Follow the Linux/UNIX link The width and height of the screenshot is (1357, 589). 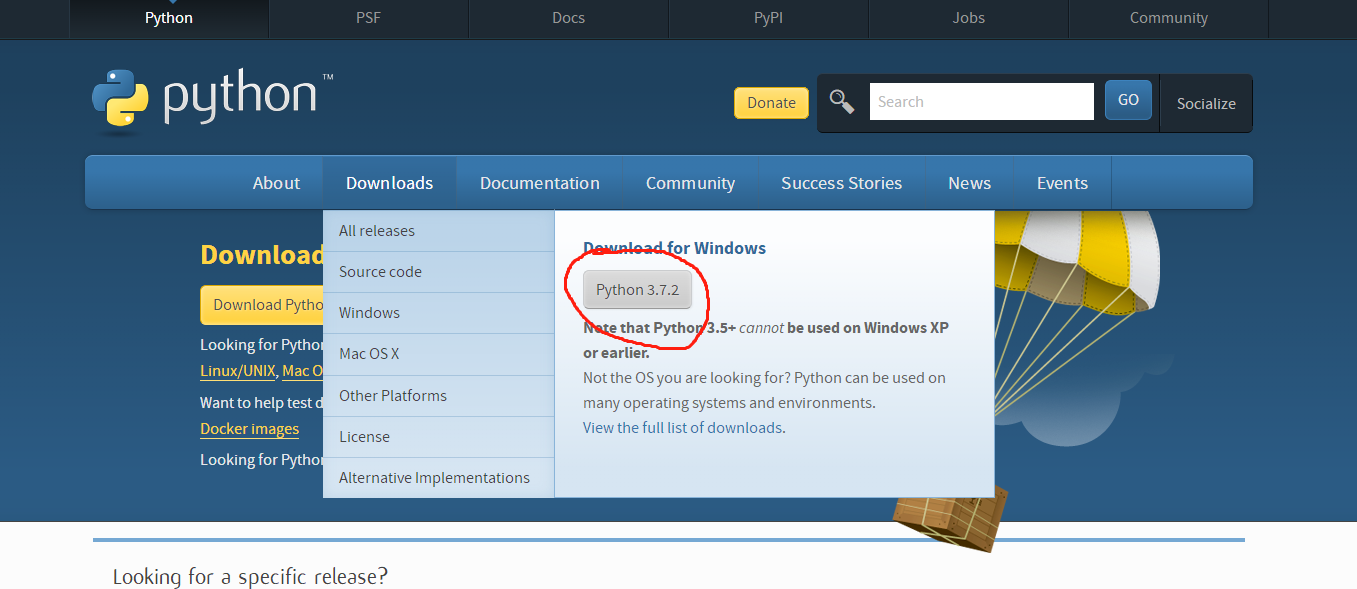(238, 371)
